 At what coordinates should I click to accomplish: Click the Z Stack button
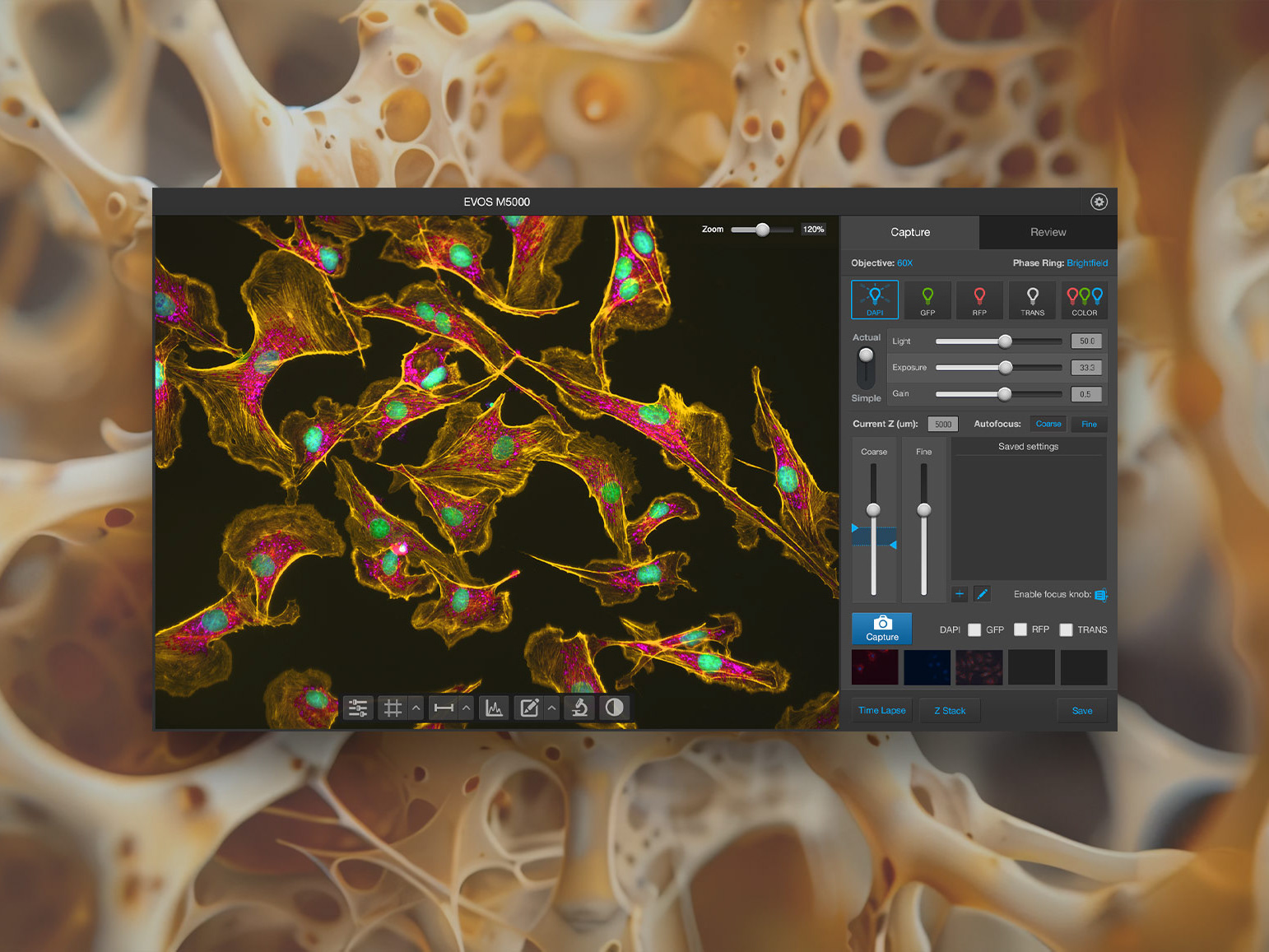click(950, 711)
